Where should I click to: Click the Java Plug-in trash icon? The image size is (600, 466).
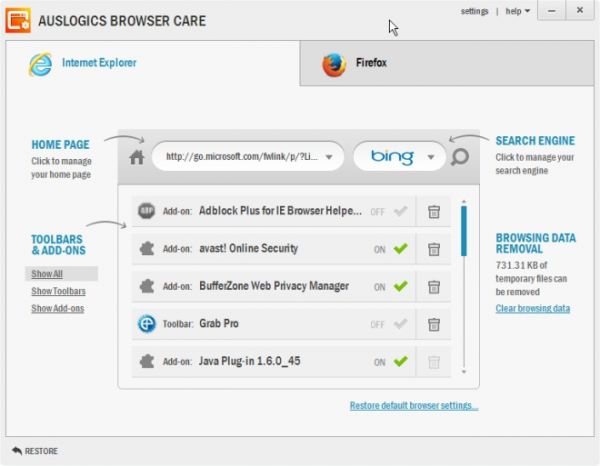(x=434, y=362)
